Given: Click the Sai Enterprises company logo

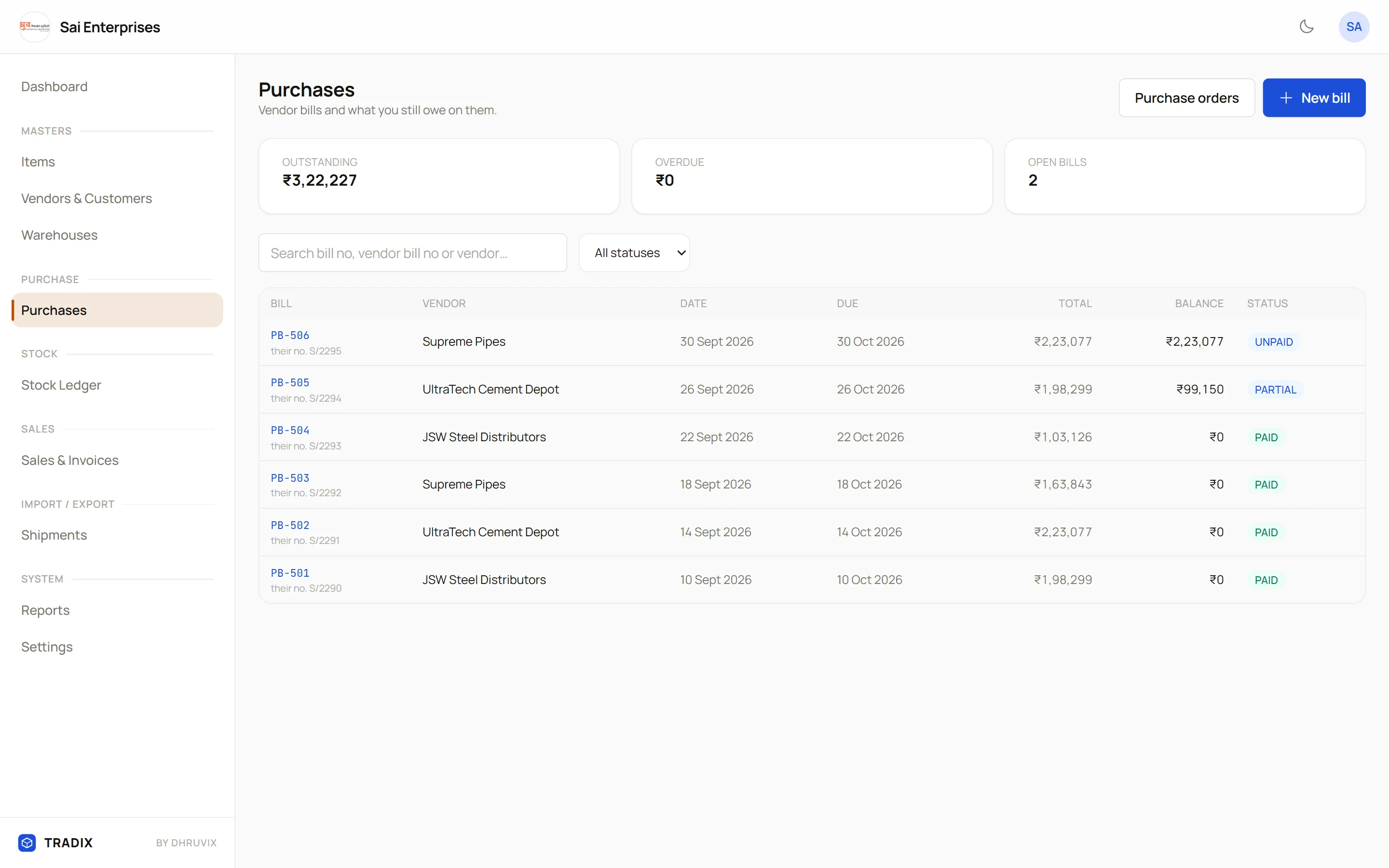Looking at the screenshot, I should (34, 27).
